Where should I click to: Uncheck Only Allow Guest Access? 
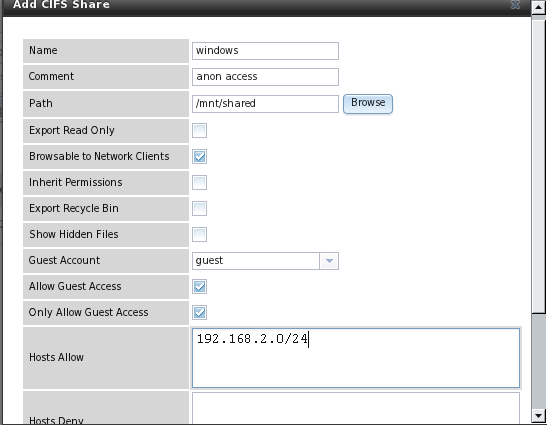[x=200, y=312]
